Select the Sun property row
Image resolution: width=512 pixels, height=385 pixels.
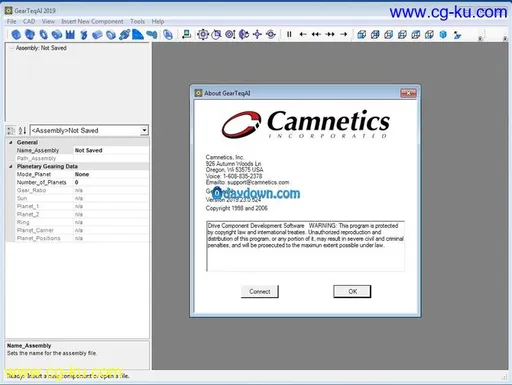82,198
